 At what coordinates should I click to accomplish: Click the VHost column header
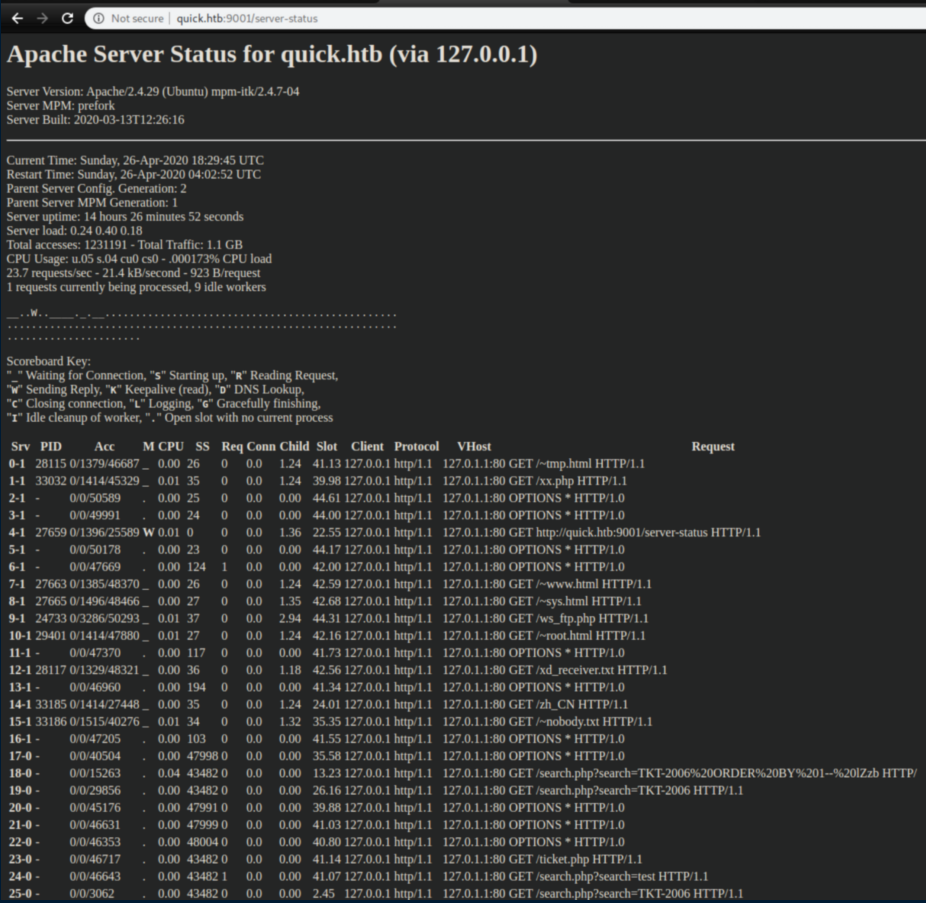tap(473, 446)
